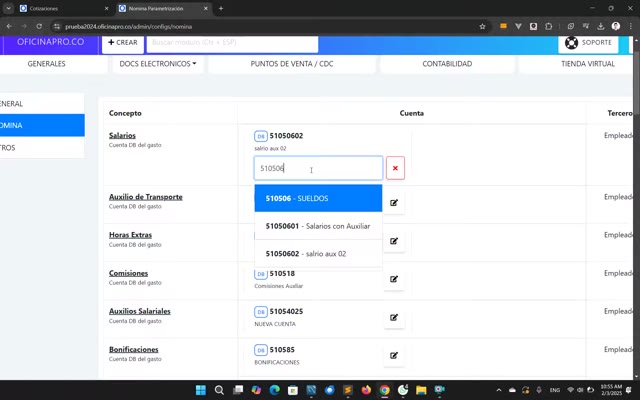Bookmark this page with the star icon
Viewport: 640px width, 400px height.
pyautogui.click(x=482, y=27)
